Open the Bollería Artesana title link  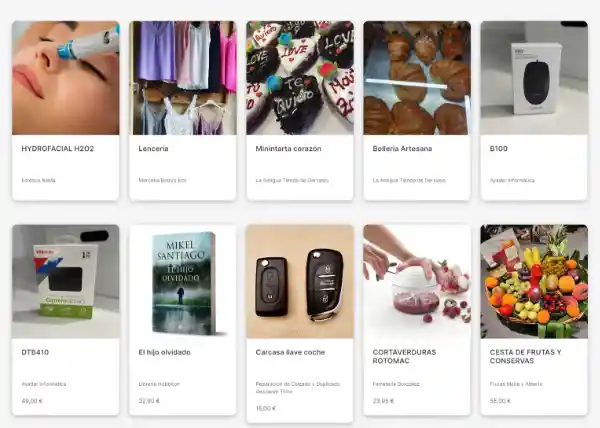click(402, 149)
